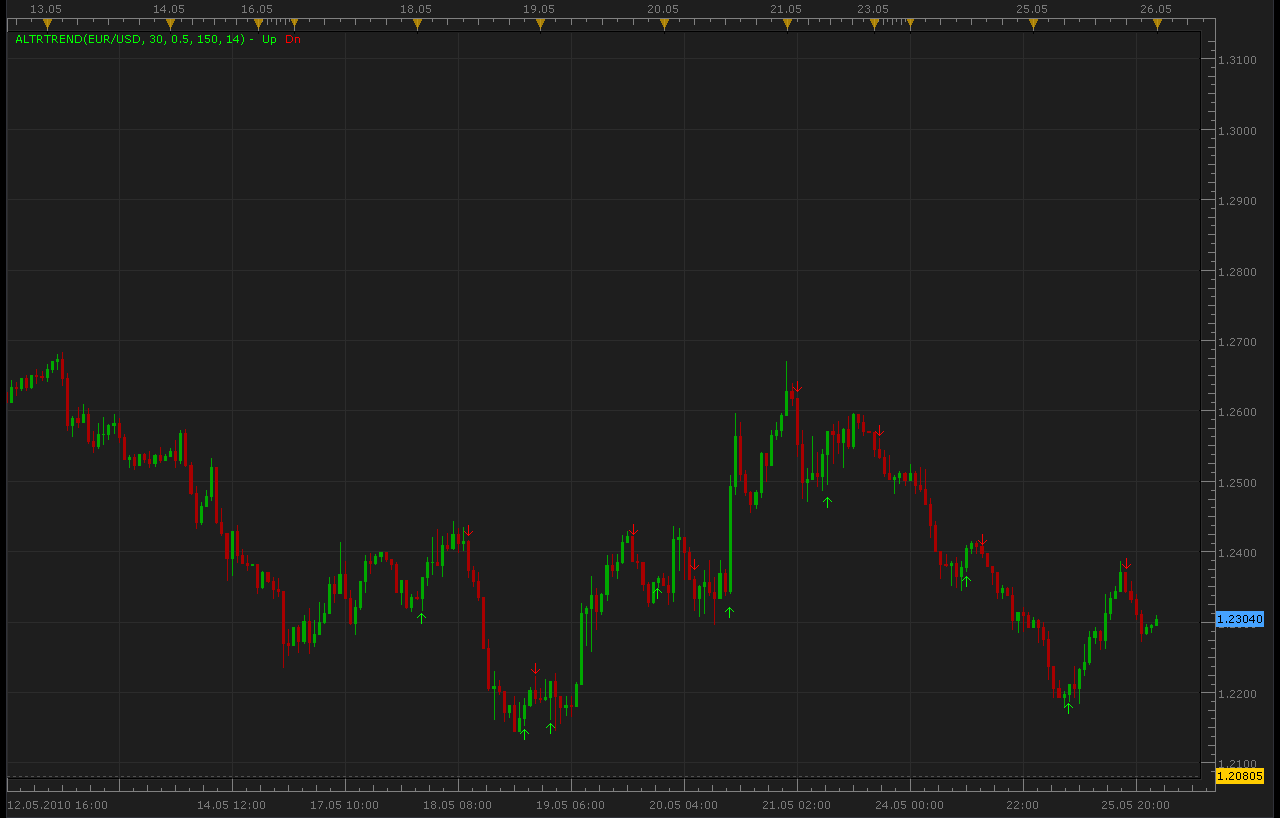Click the 24.05 00:00 time label

(x=909, y=805)
